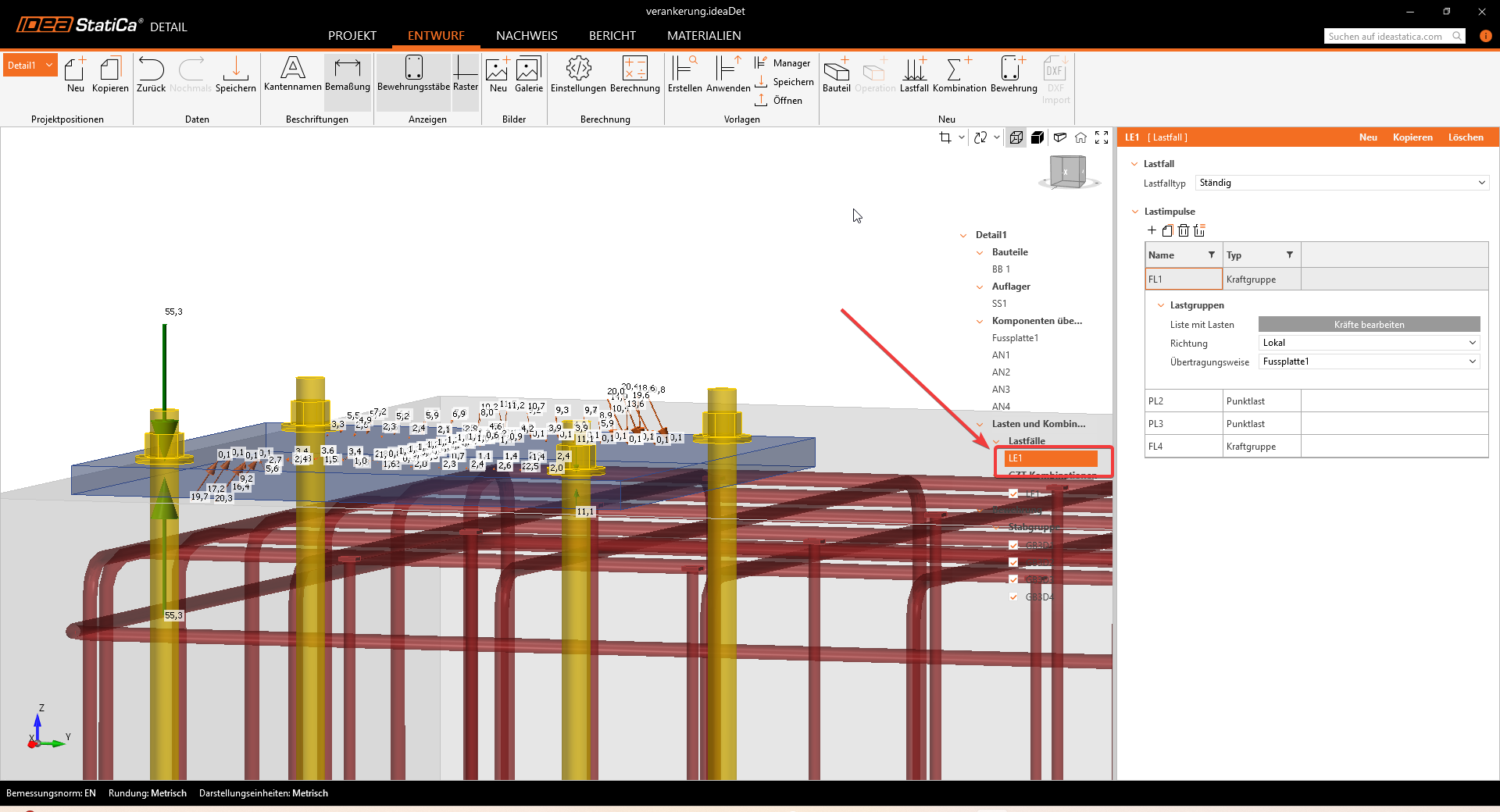Image resolution: width=1500 pixels, height=812 pixels.
Task: Open the Lastfalltyp dropdown
Action: tap(1341, 183)
